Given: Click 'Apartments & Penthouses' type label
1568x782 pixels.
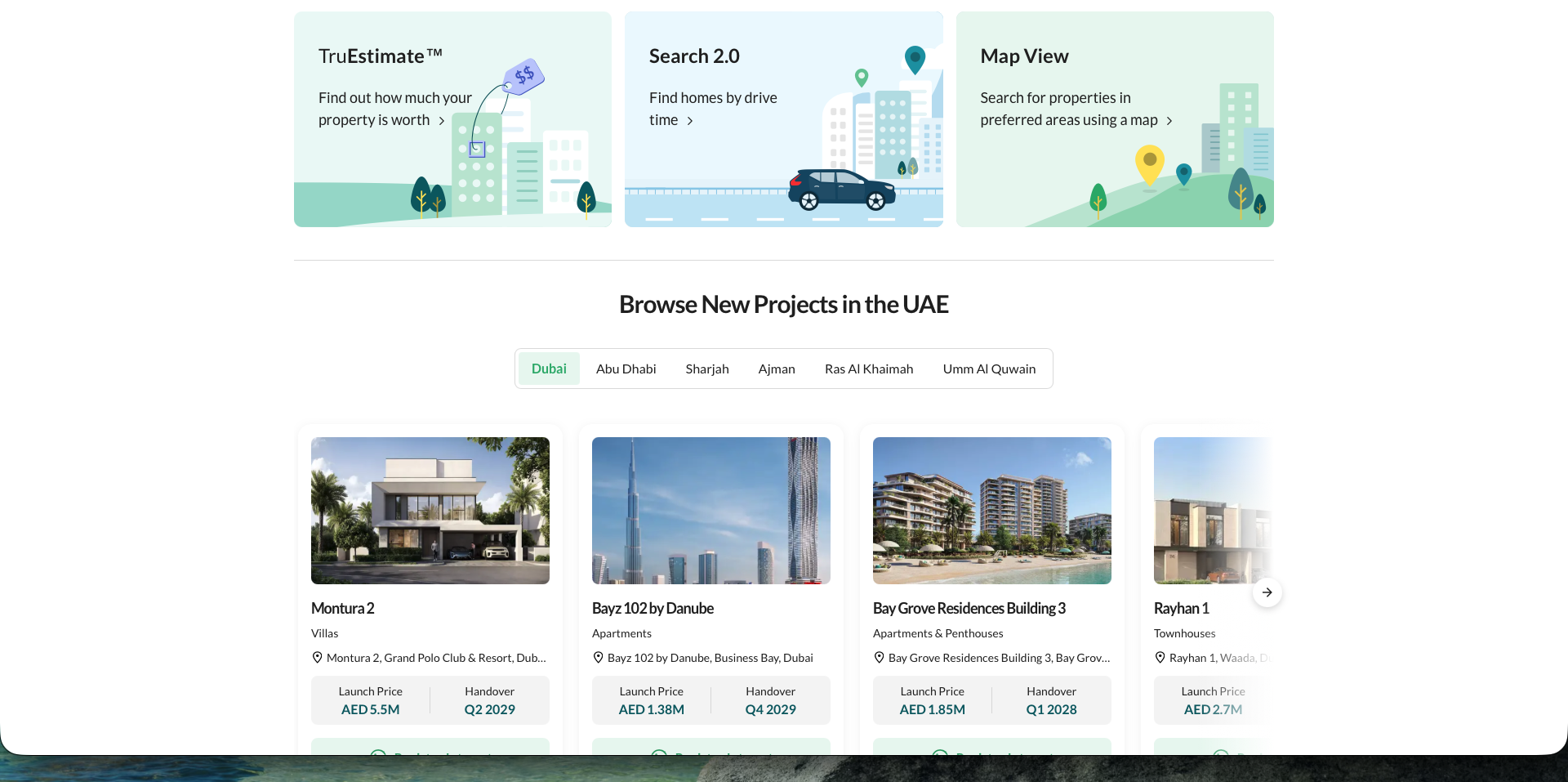Looking at the screenshot, I should (x=938, y=633).
